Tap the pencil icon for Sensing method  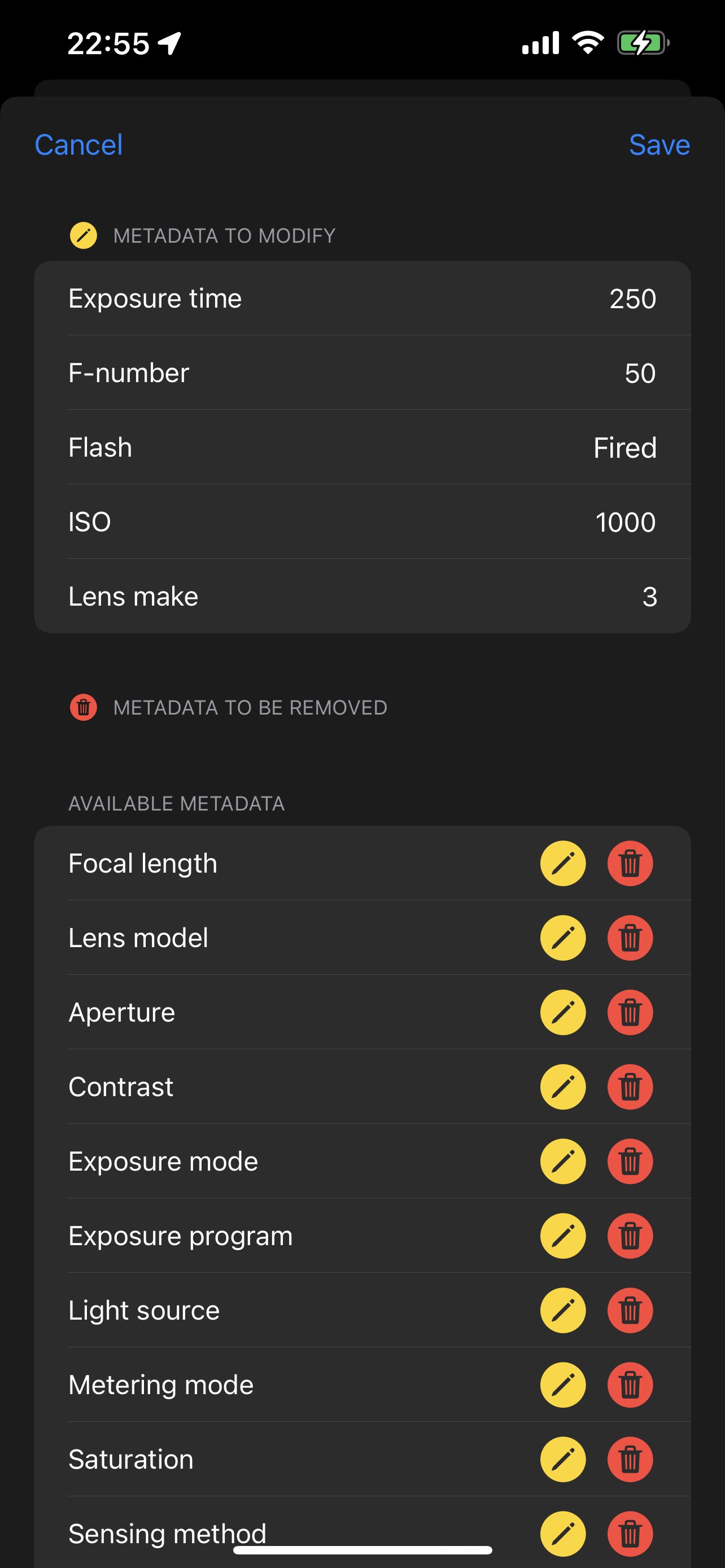coord(563,1534)
